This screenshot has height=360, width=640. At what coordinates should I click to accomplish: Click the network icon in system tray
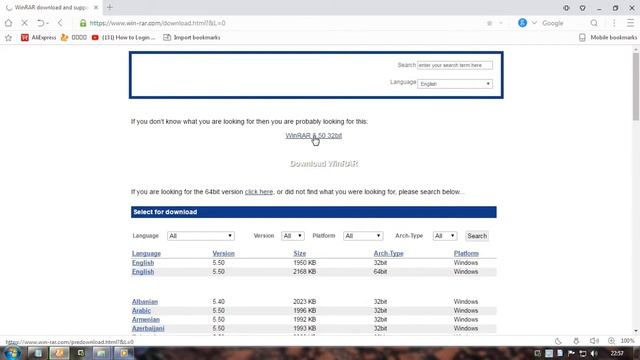(583, 353)
